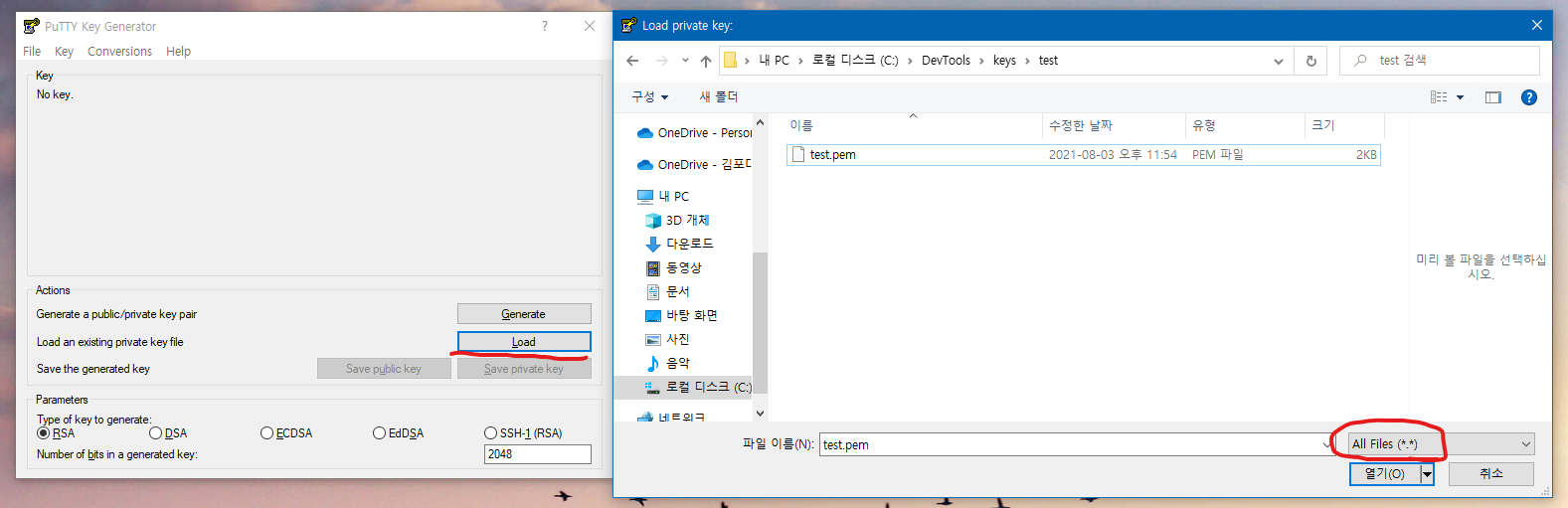Sort files by 유형 column header
Screen dimensions: 1568x508
[x=1246, y=125]
